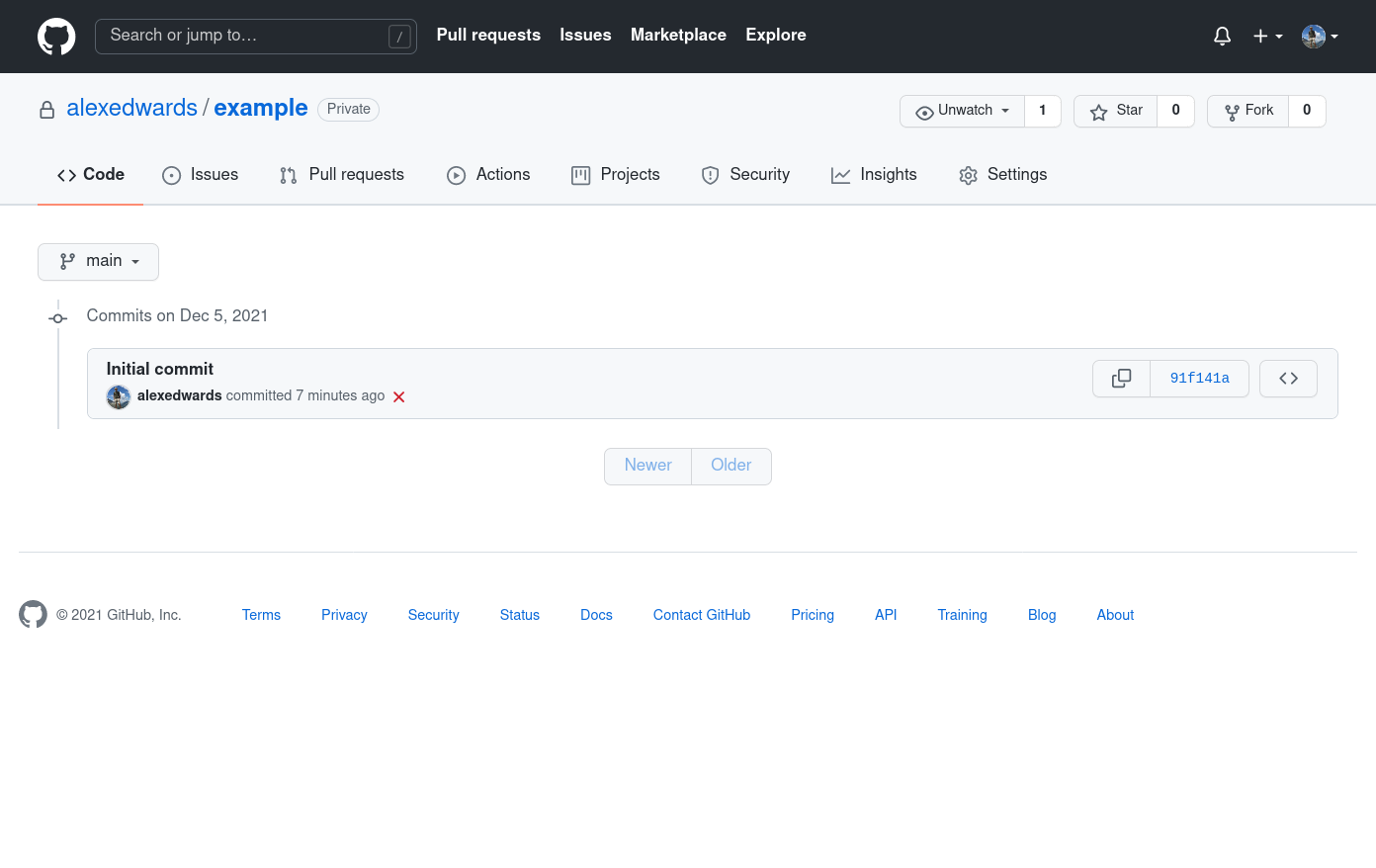
Task: Click the watchers count 1
Action: pyautogui.click(x=1043, y=111)
